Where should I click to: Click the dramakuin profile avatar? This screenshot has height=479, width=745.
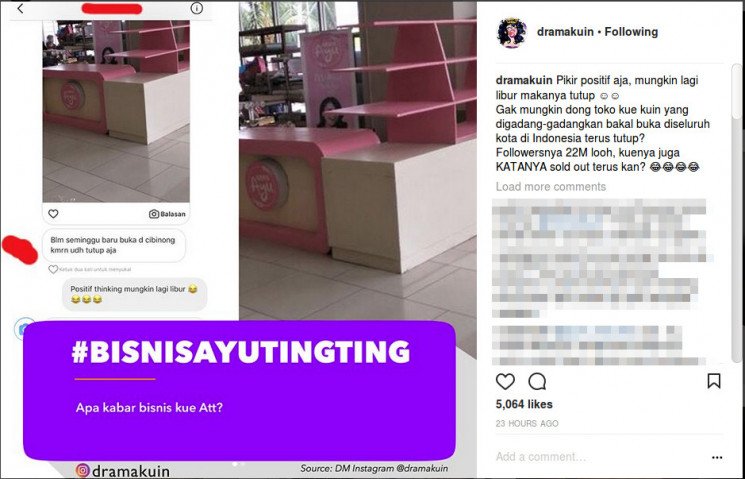512,33
